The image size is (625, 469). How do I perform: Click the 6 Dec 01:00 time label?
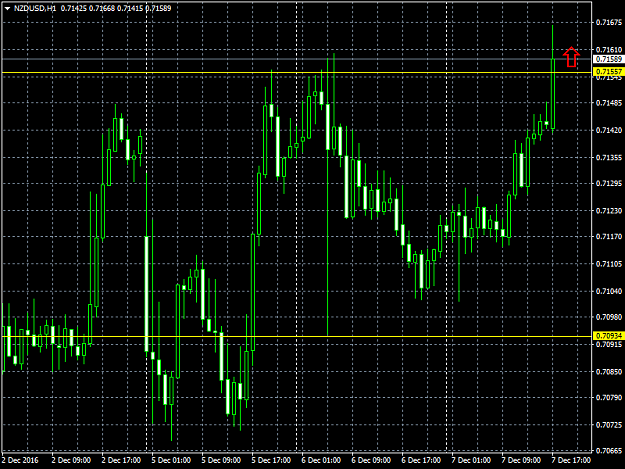[321, 460]
